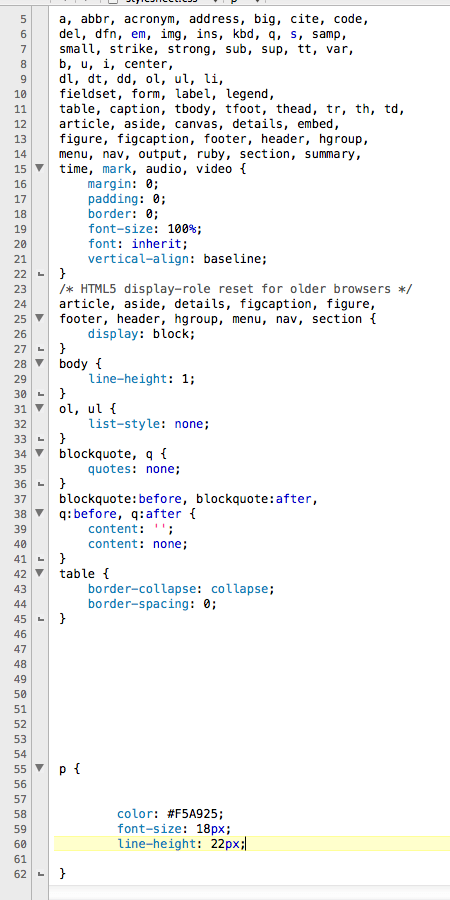Click 'border-collapse: collapse;' declaration

181,589
